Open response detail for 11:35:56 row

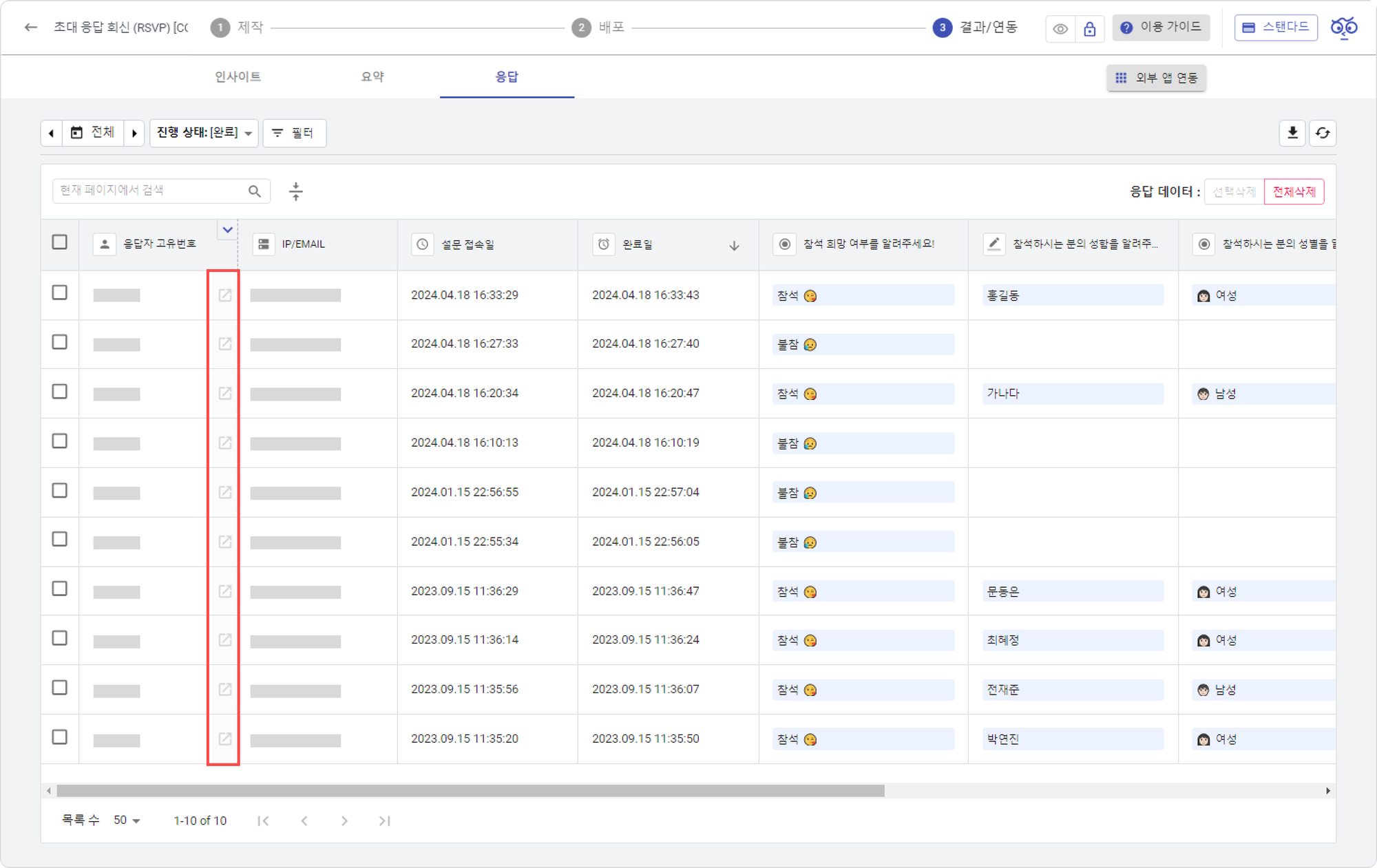[225, 690]
